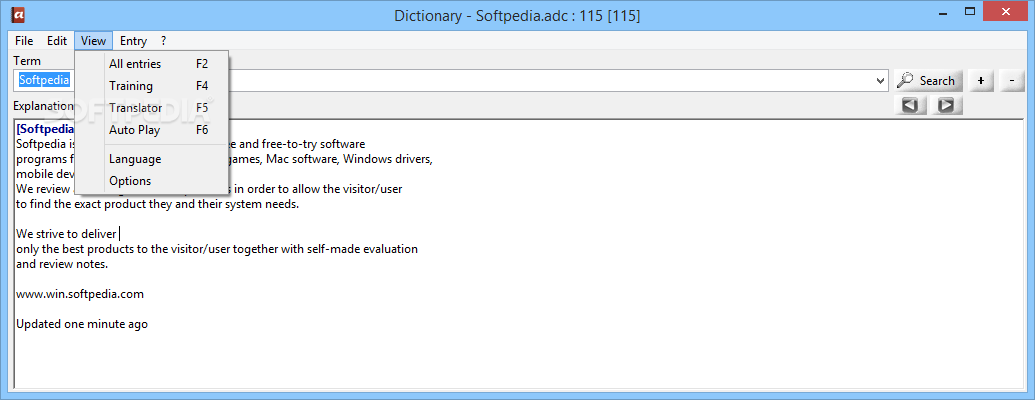Go to the next entry arrow button
1035x400 pixels.
coord(946,105)
